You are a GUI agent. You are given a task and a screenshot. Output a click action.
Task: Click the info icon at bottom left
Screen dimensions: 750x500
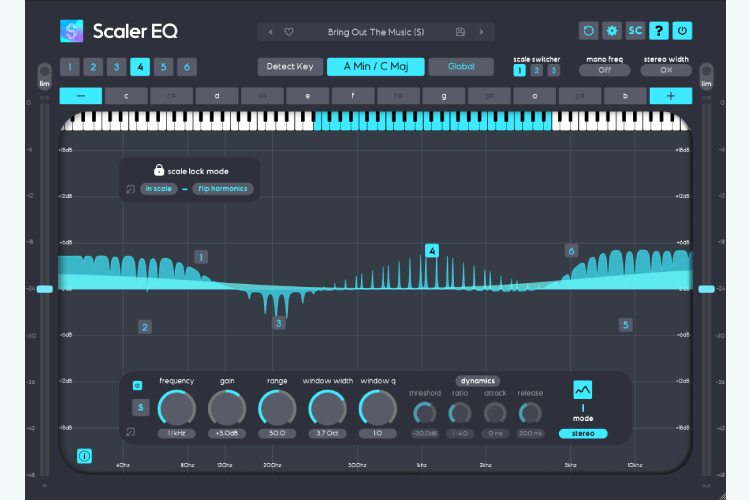(x=84, y=456)
